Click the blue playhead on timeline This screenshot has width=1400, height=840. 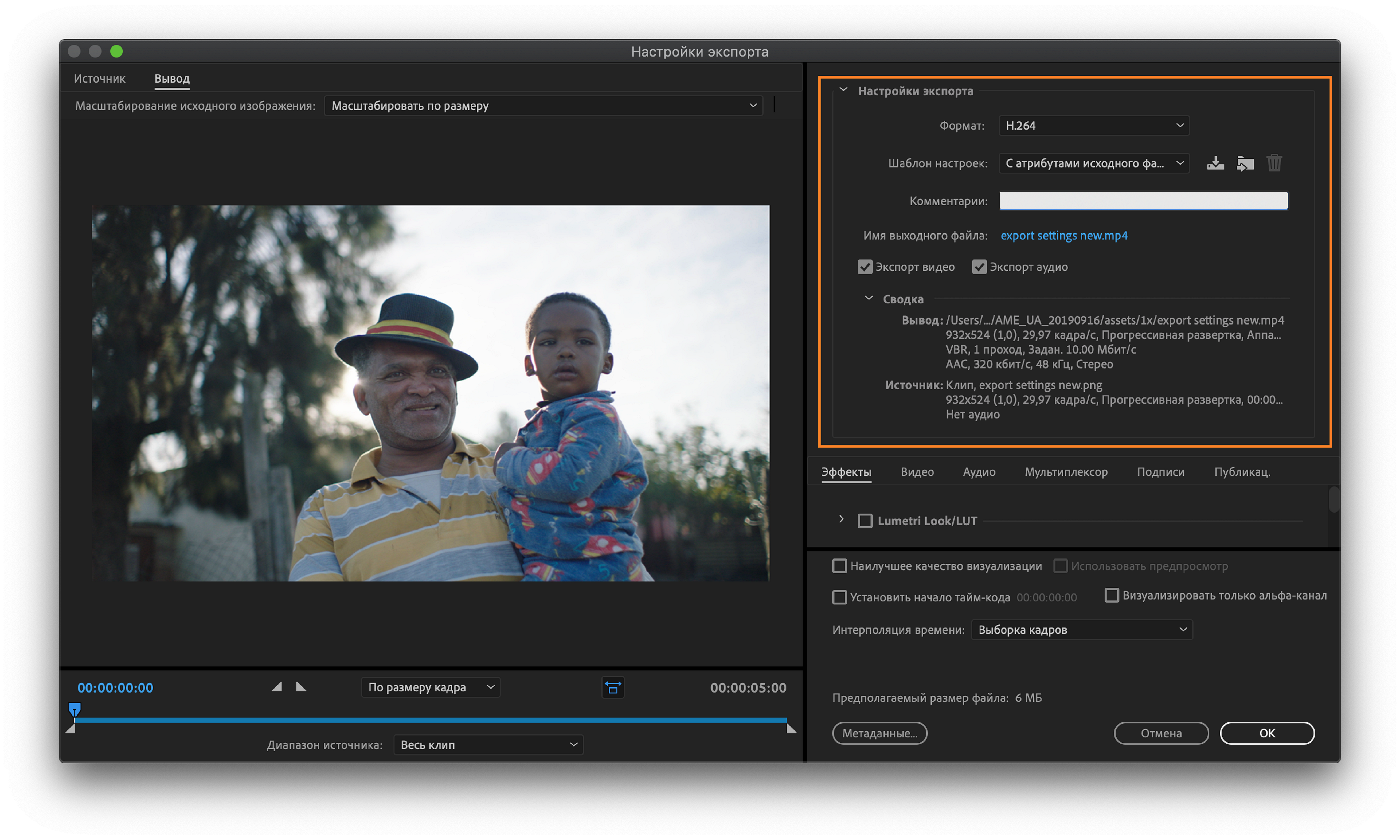point(74,709)
